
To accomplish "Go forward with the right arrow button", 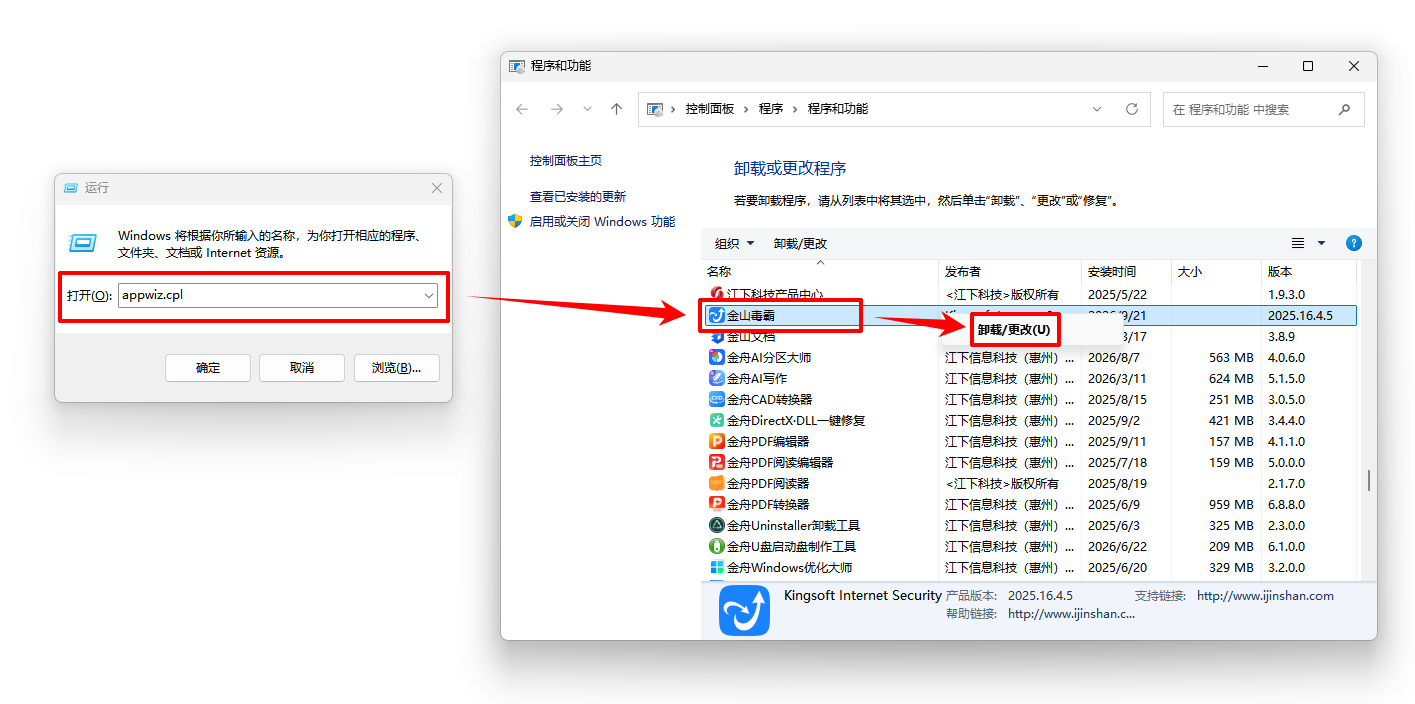I will coord(557,109).
